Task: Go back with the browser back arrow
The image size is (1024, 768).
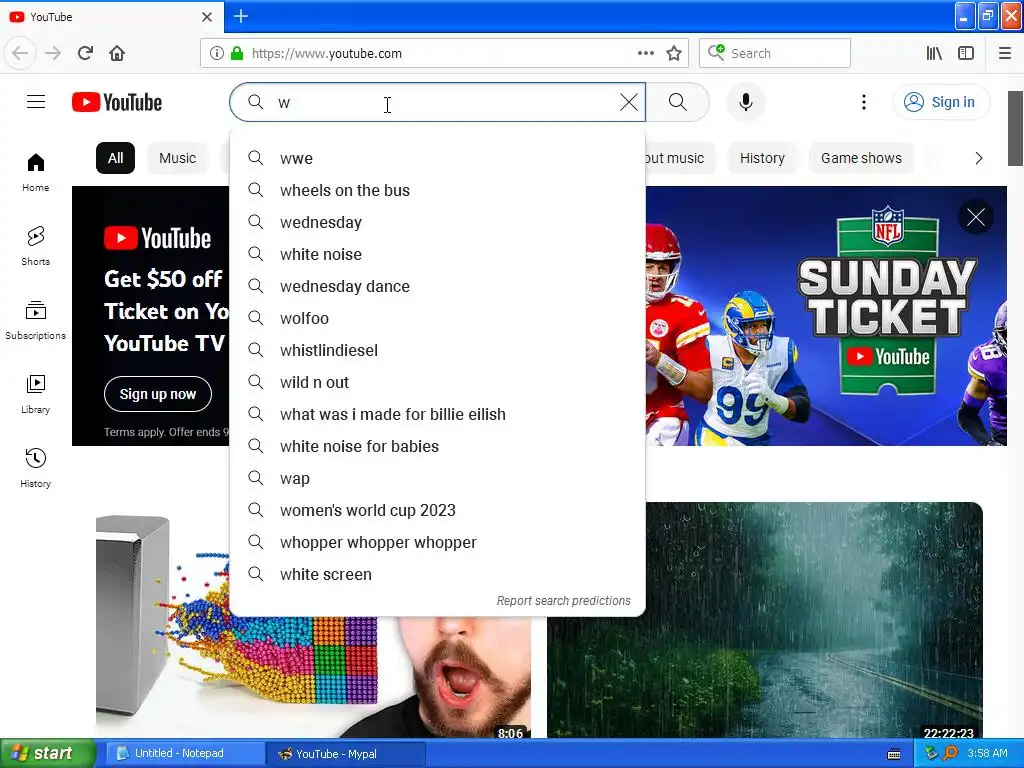Action: pos(20,53)
